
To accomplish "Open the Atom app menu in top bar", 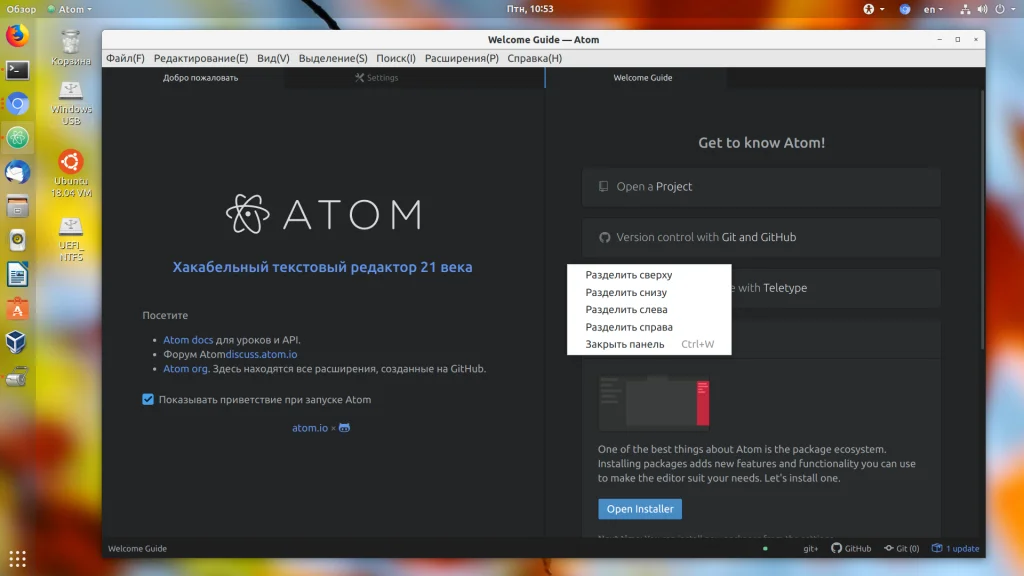I will click(x=70, y=9).
